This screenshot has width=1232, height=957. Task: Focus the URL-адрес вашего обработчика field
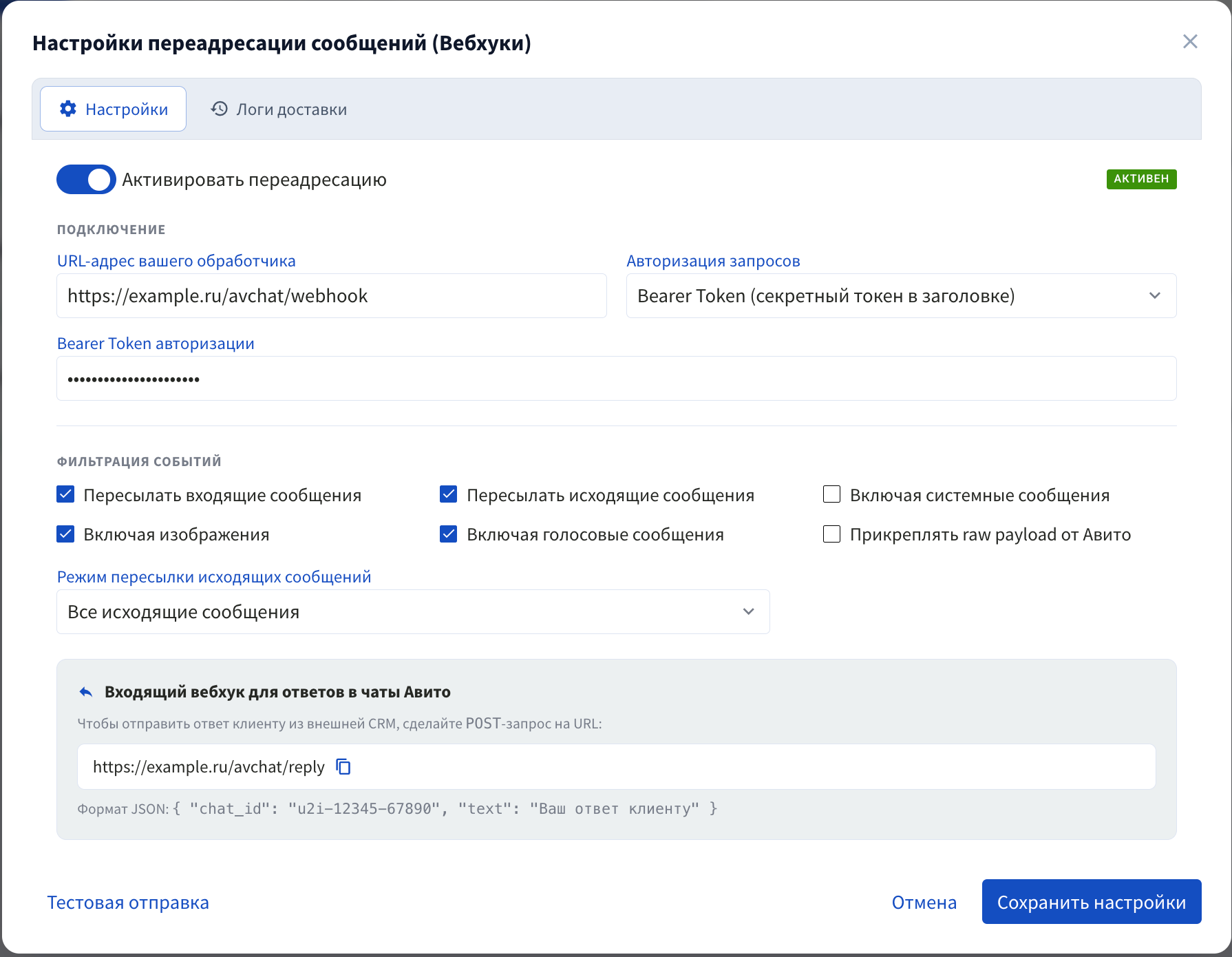332,296
